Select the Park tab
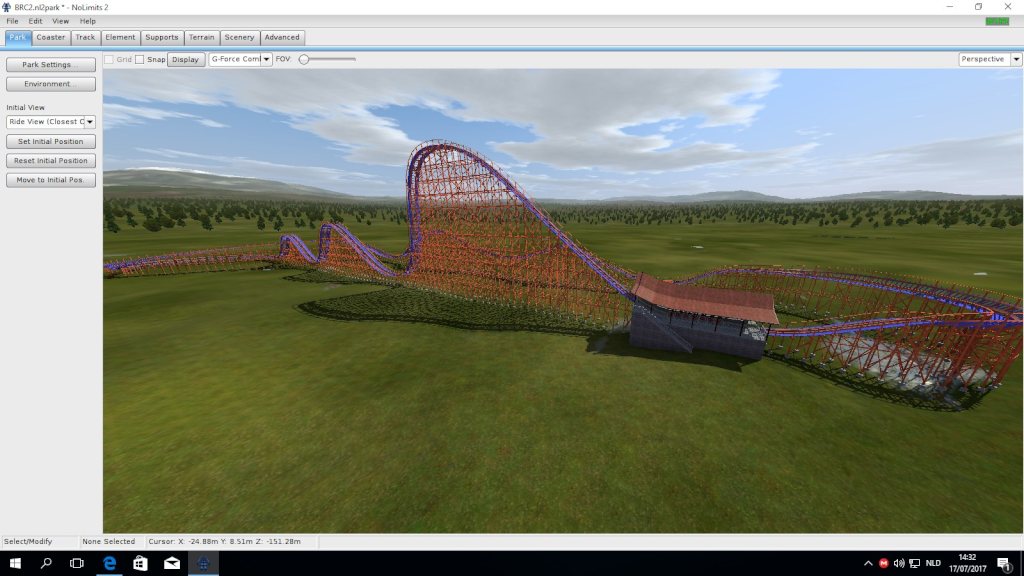The width and height of the screenshot is (1024, 576). [18, 38]
